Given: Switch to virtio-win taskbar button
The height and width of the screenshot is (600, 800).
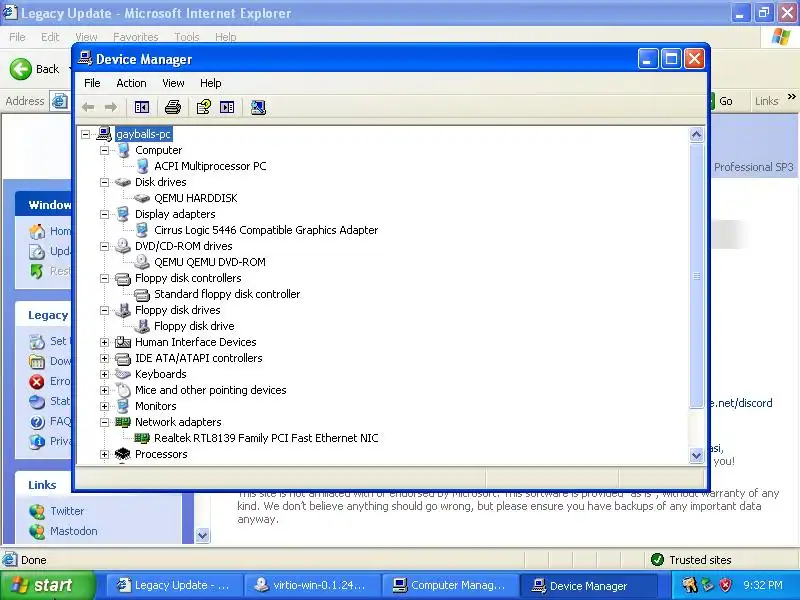Looking at the screenshot, I should click(312, 585).
